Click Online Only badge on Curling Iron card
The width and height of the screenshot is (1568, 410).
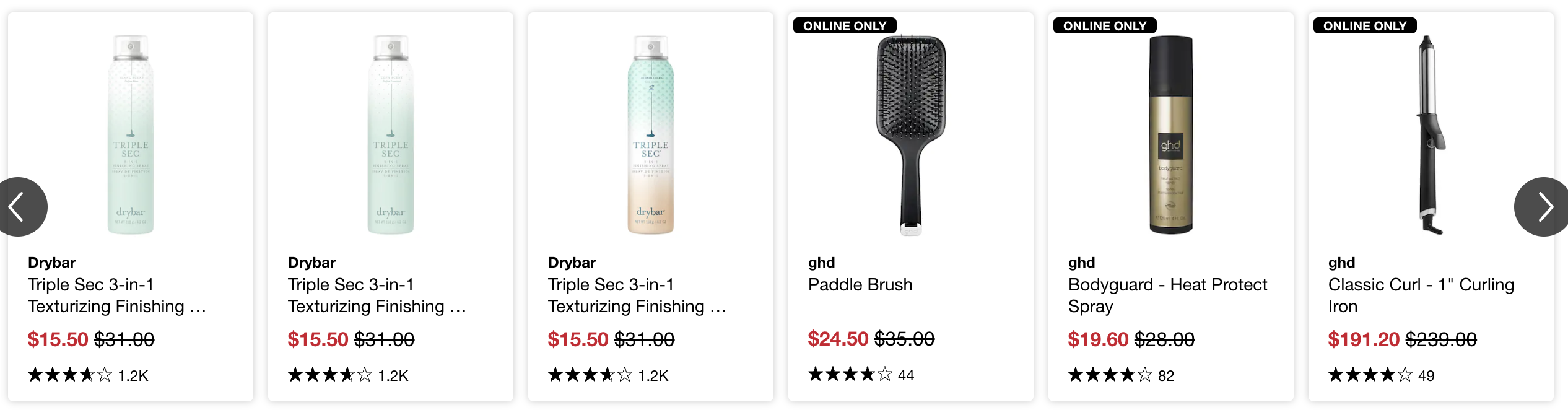pos(1365,26)
